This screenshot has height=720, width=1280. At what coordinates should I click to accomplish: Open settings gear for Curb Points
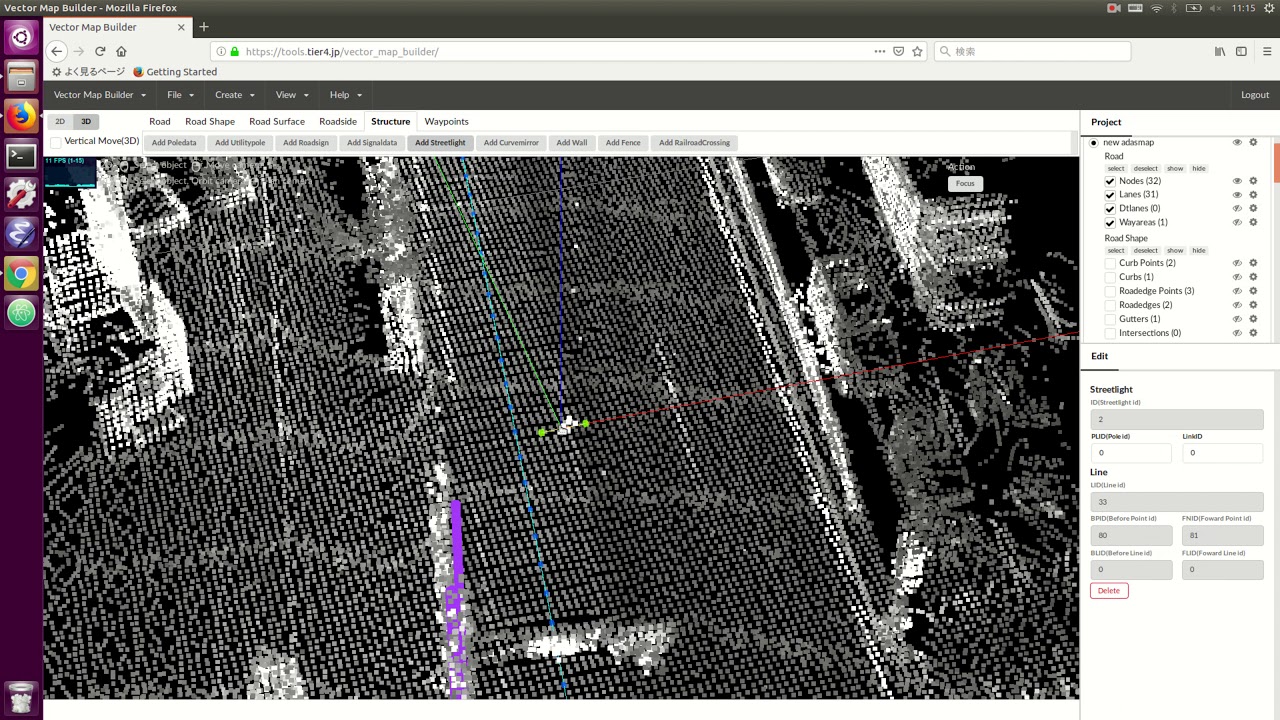pos(1253,263)
